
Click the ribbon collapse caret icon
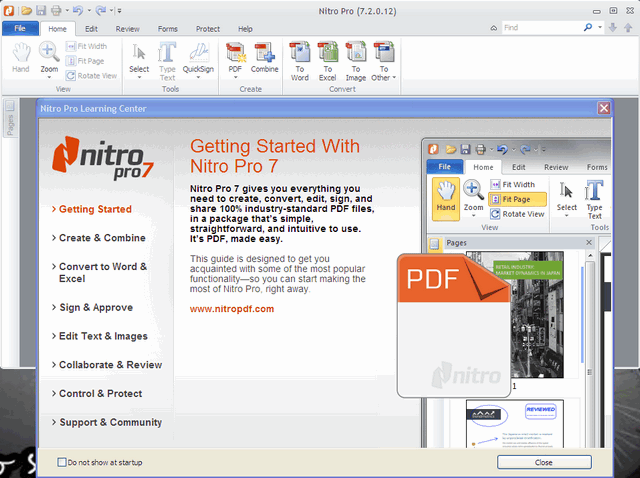(x=493, y=28)
